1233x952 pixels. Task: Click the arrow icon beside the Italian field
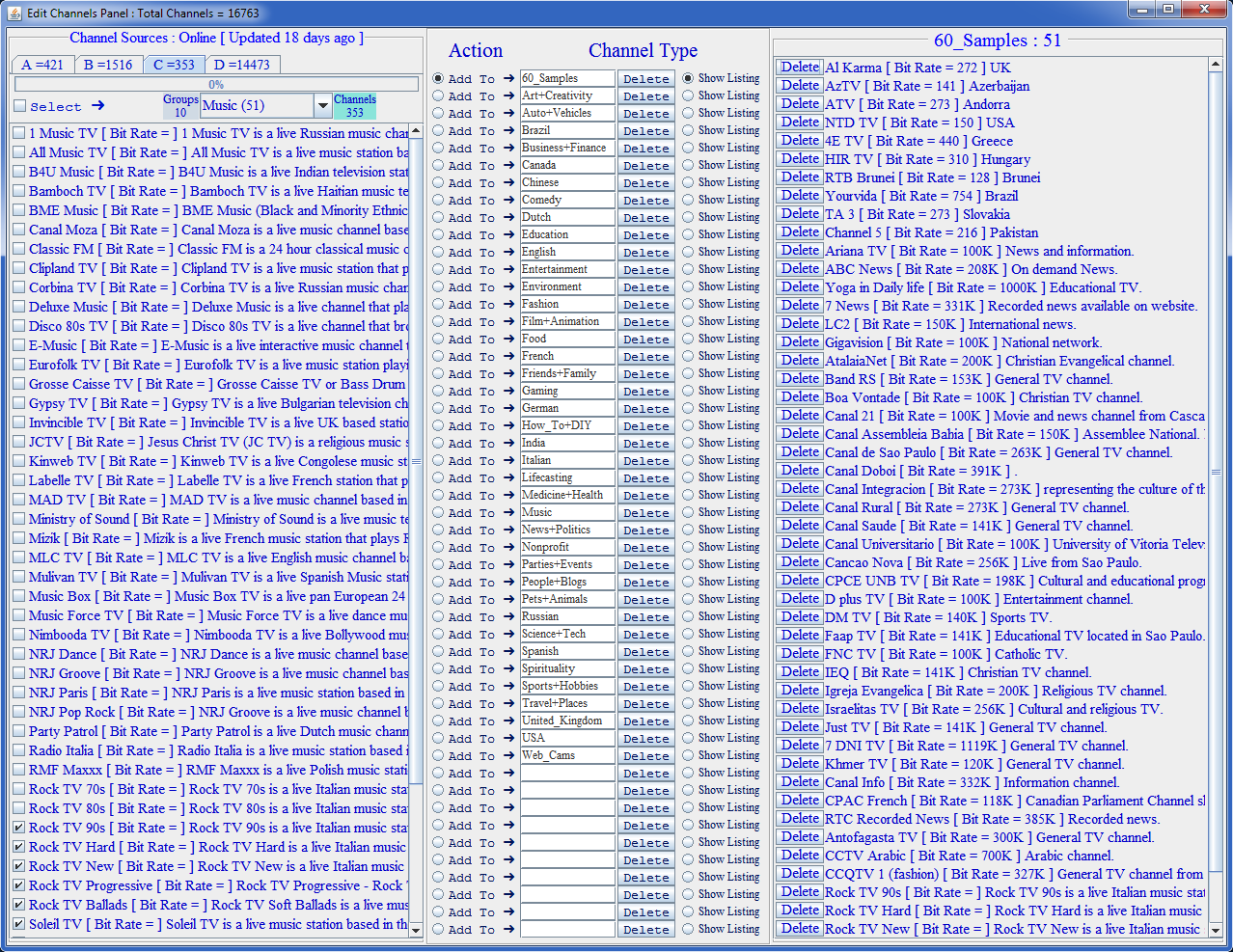(x=508, y=460)
